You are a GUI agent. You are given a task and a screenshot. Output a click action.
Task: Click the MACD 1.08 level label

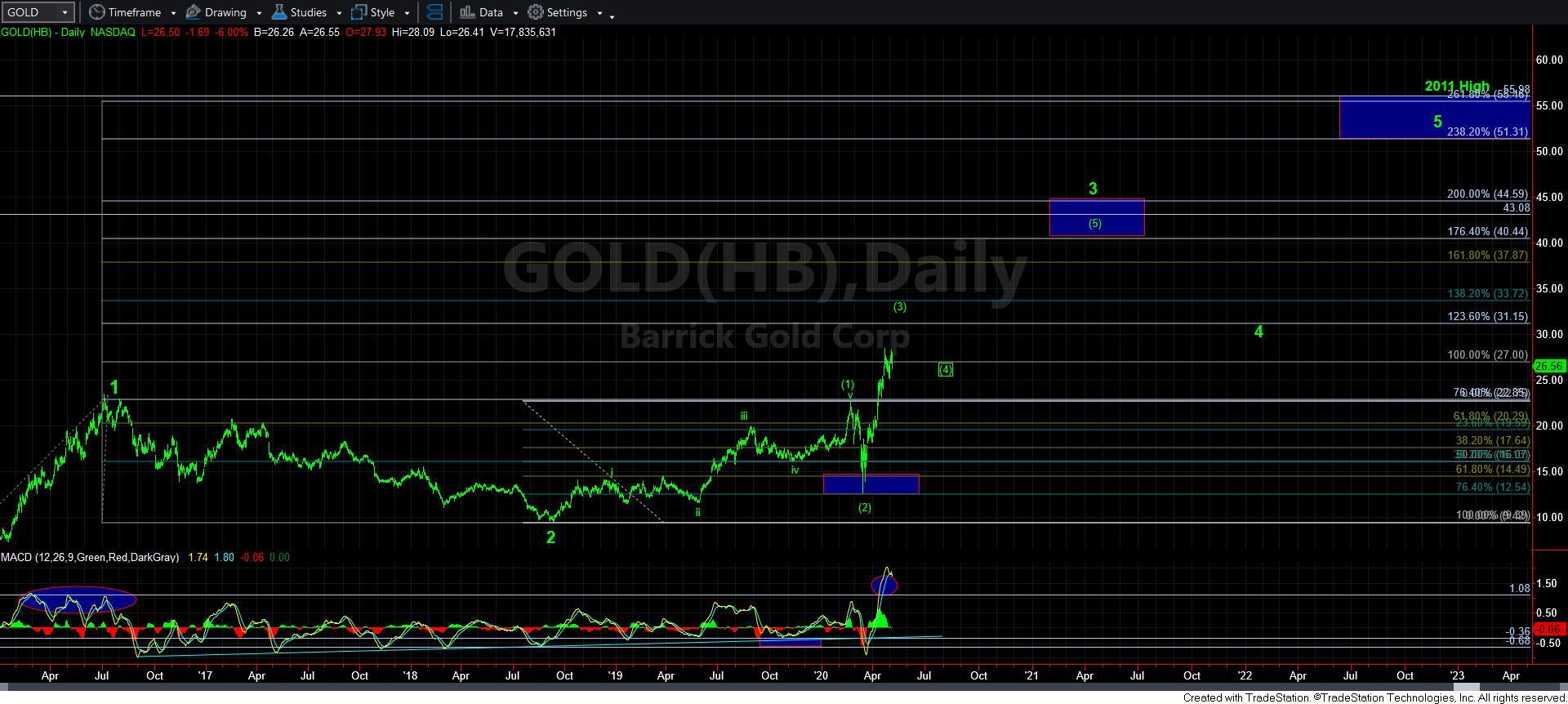1519,588
